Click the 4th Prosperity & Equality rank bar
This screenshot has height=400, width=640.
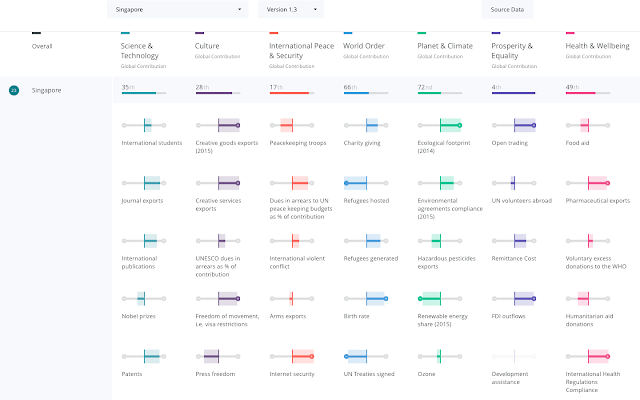click(514, 93)
